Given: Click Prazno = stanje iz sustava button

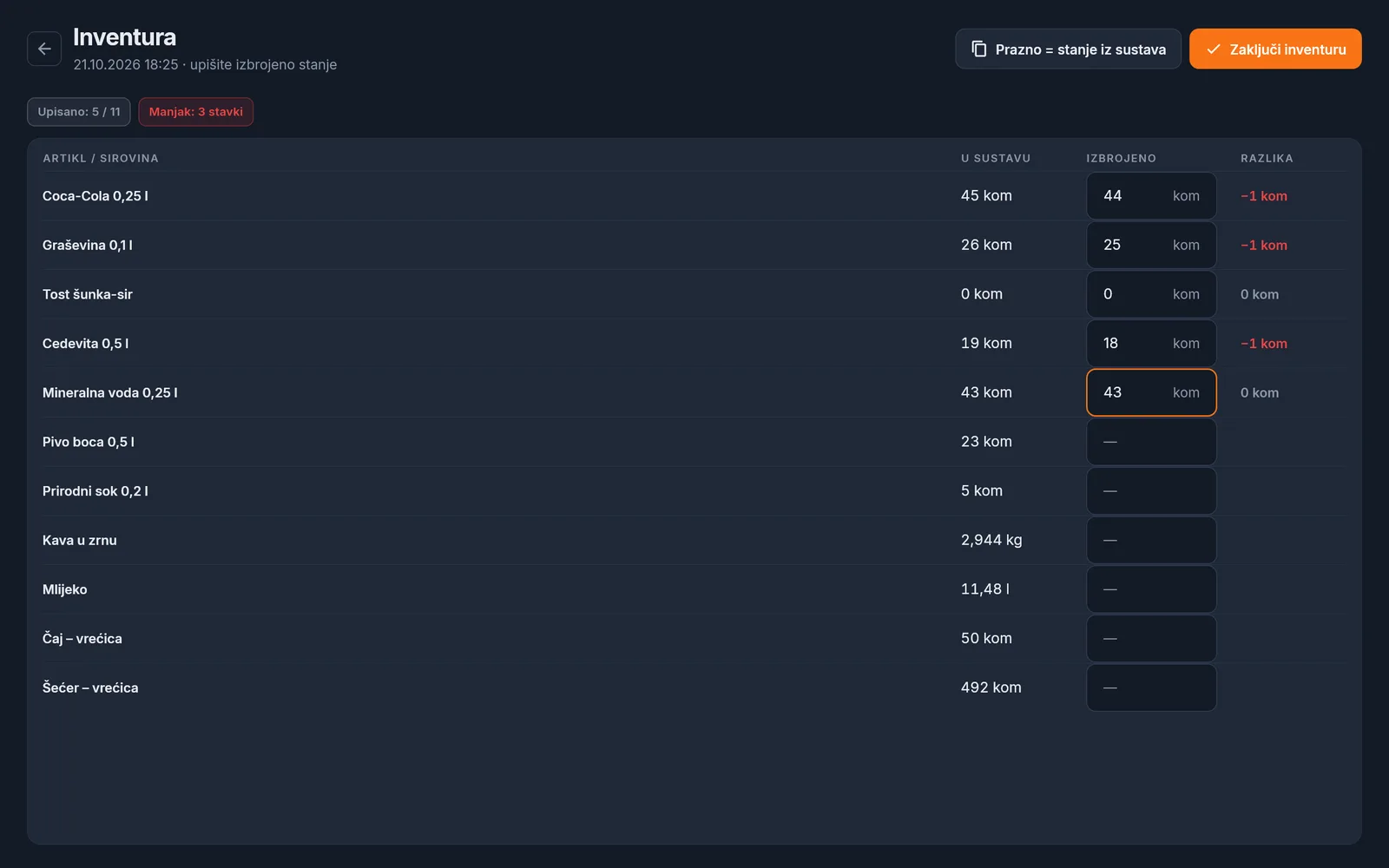Looking at the screenshot, I should 1068,49.
